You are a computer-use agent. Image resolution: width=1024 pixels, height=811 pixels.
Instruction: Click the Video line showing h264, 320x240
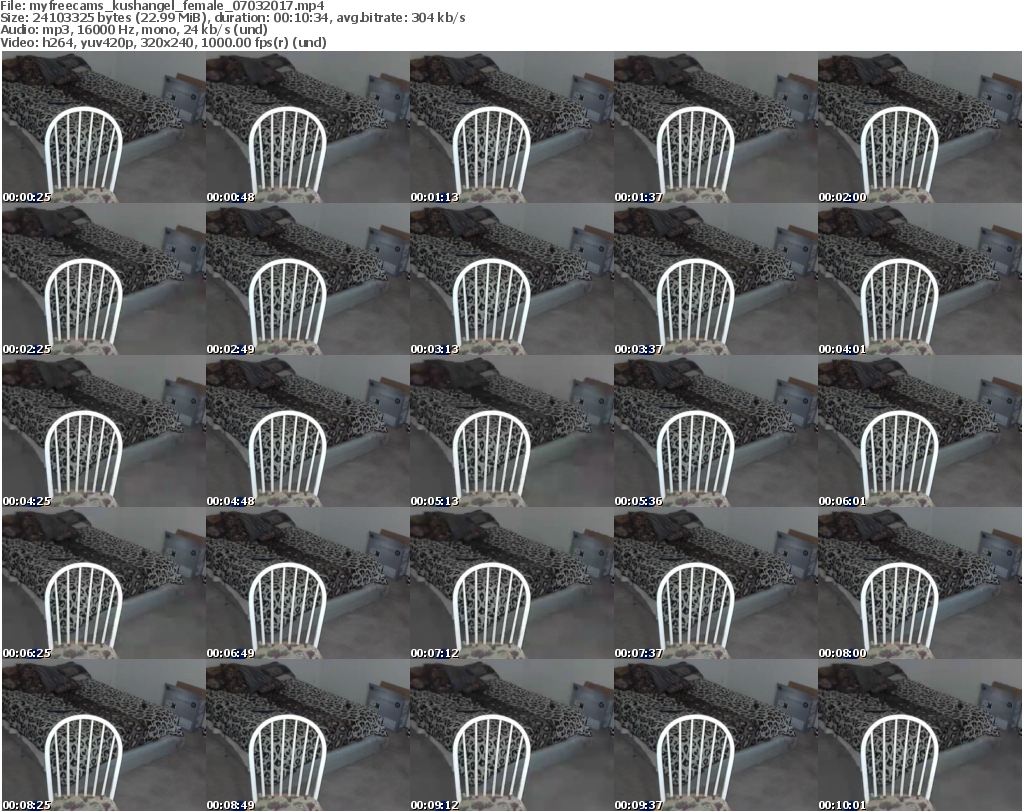click(x=163, y=42)
